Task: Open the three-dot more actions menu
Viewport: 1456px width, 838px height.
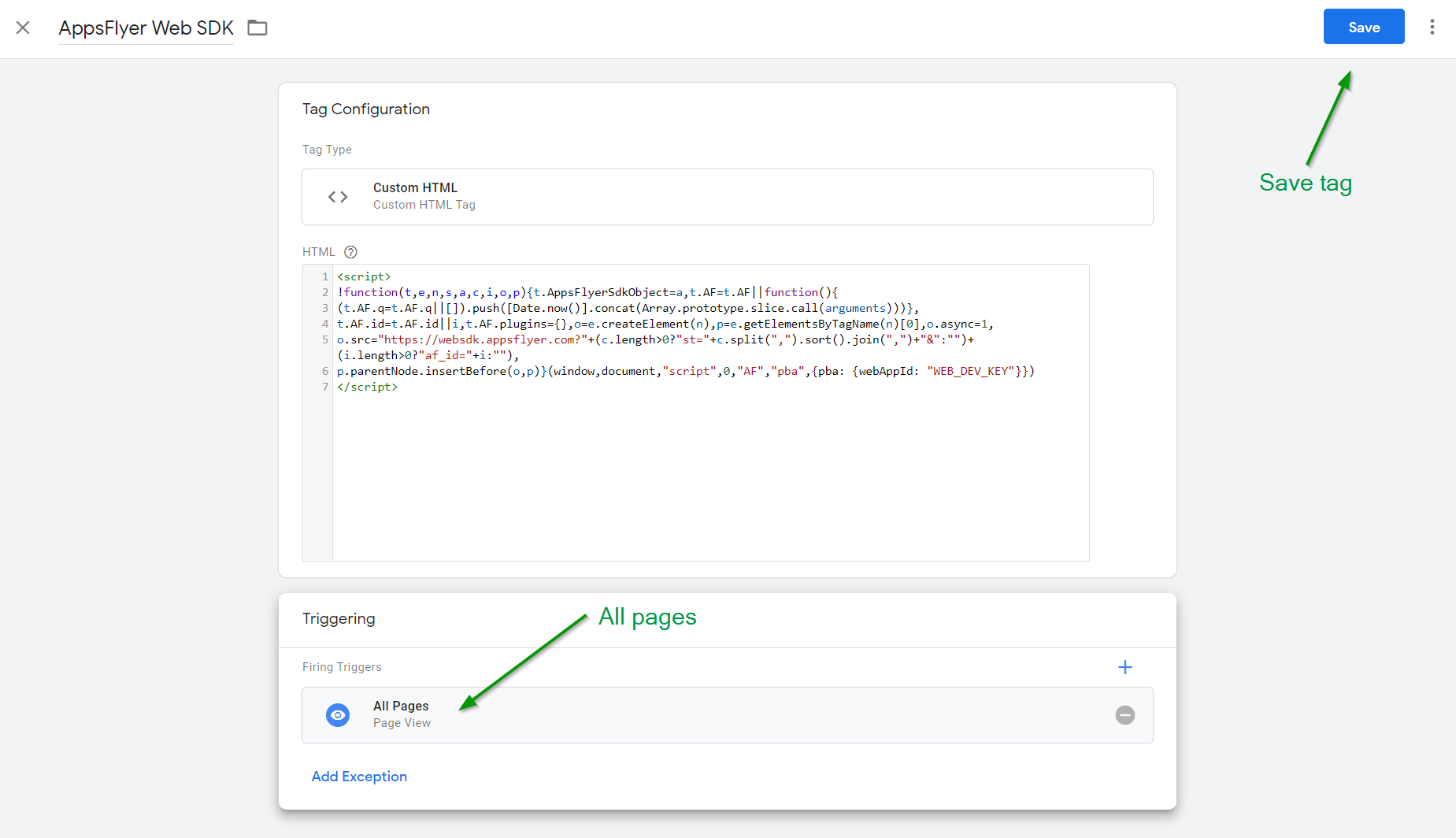Action: coord(1432,28)
